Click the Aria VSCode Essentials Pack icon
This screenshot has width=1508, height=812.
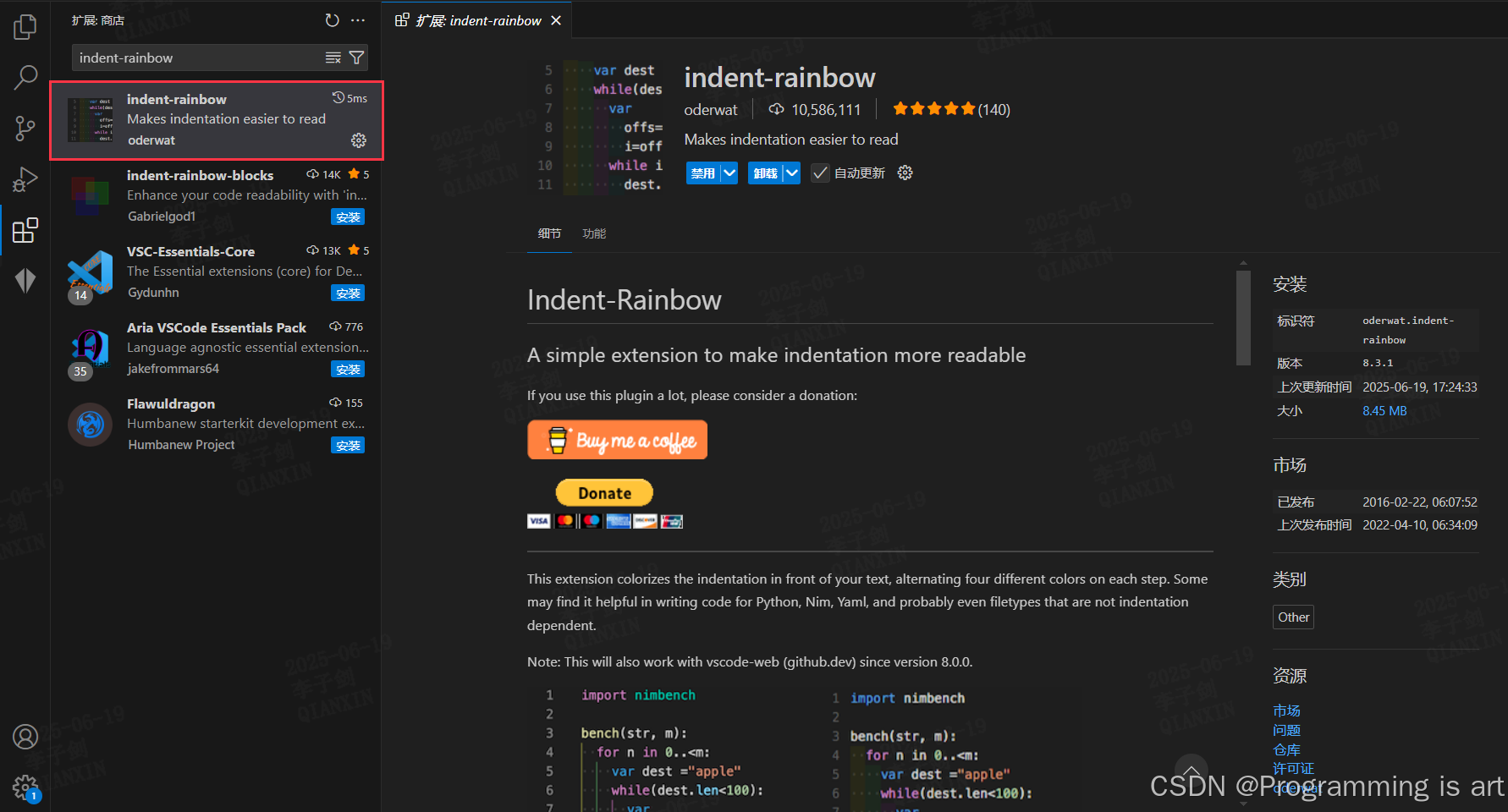(91, 348)
